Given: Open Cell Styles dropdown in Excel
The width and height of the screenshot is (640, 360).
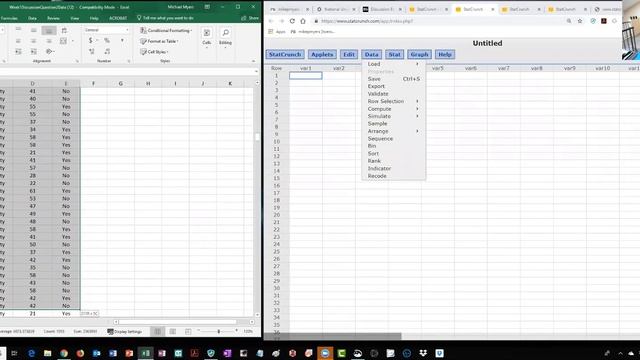Looking at the screenshot, I should (x=154, y=52).
